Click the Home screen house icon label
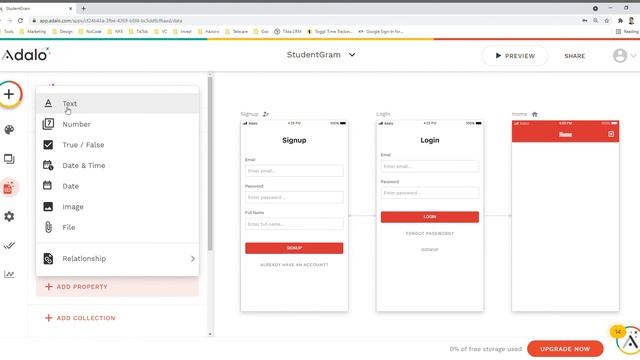The width and height of the screenshot is (640, 360). coord(535,114)
